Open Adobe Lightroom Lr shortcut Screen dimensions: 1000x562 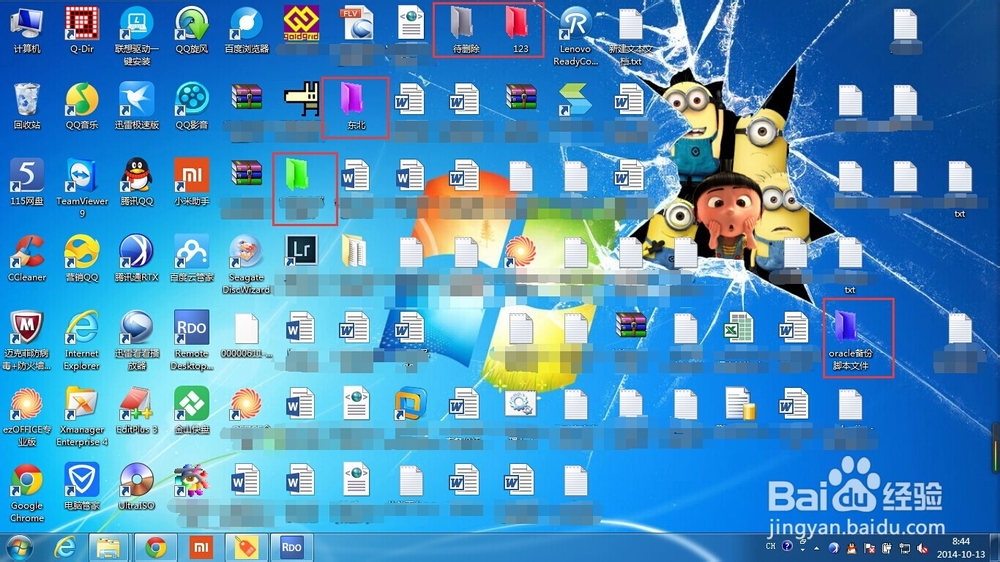tap(301, 250)
